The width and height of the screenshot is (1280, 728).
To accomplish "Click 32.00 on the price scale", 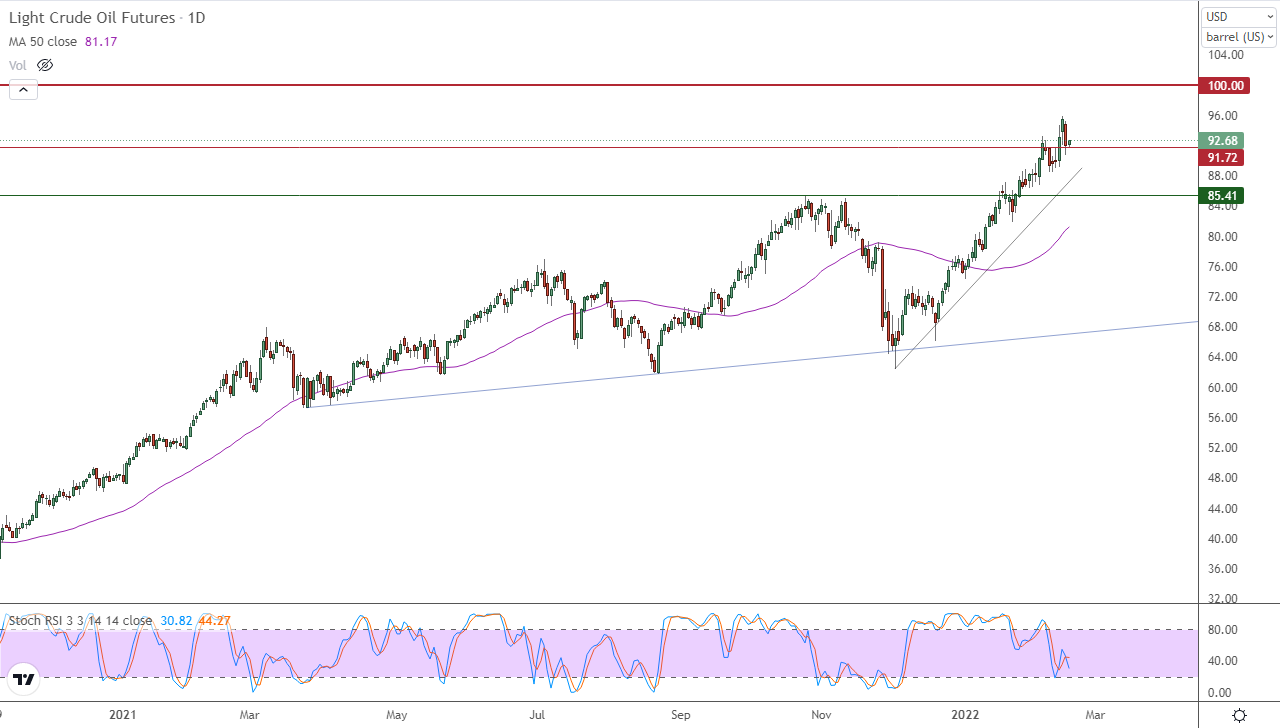I will click(x=1223, y=599).
